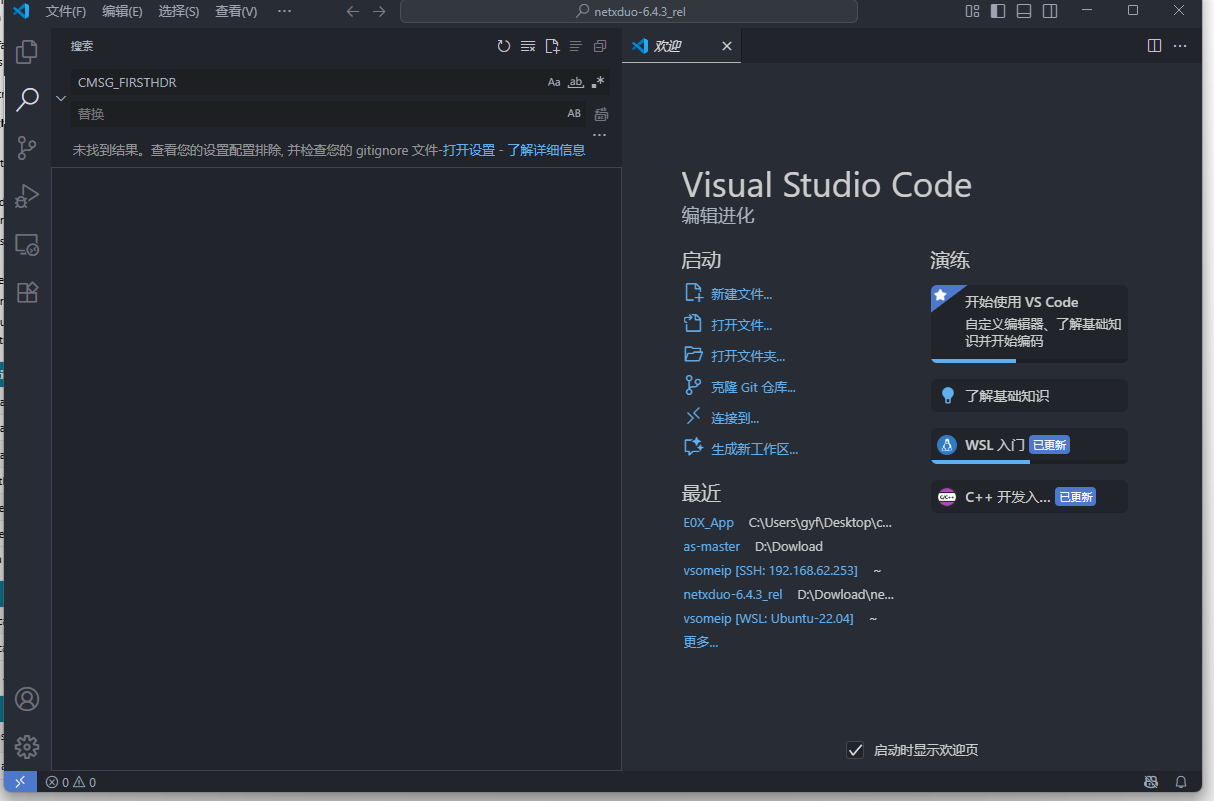Screen dimensions: 1214x801
Task: Open the Run and Debug view
Action: pos(27,196)
